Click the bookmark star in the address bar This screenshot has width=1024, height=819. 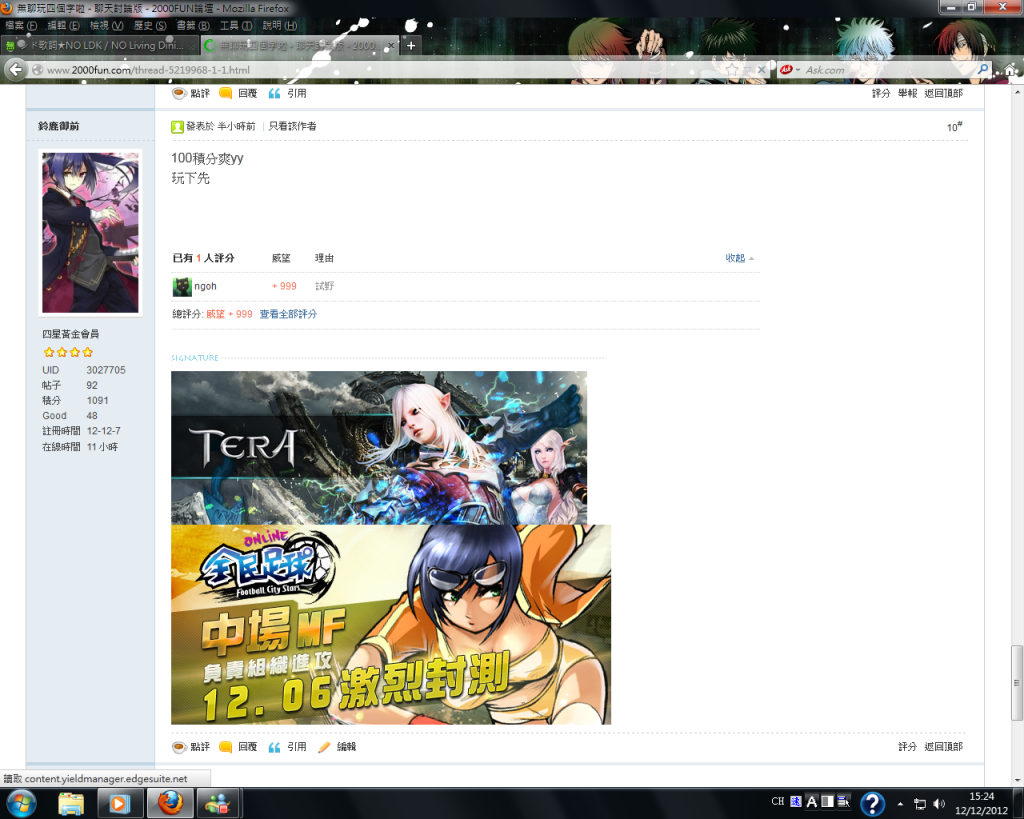733,70
